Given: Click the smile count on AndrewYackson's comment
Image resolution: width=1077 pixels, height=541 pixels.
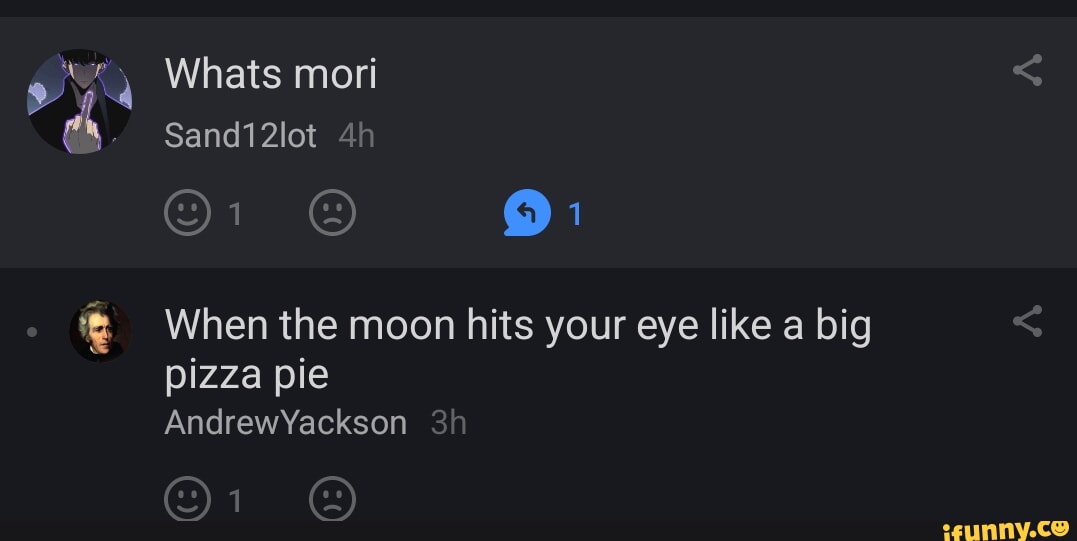Looking at the screenshot, I should (x=235, y=499).
